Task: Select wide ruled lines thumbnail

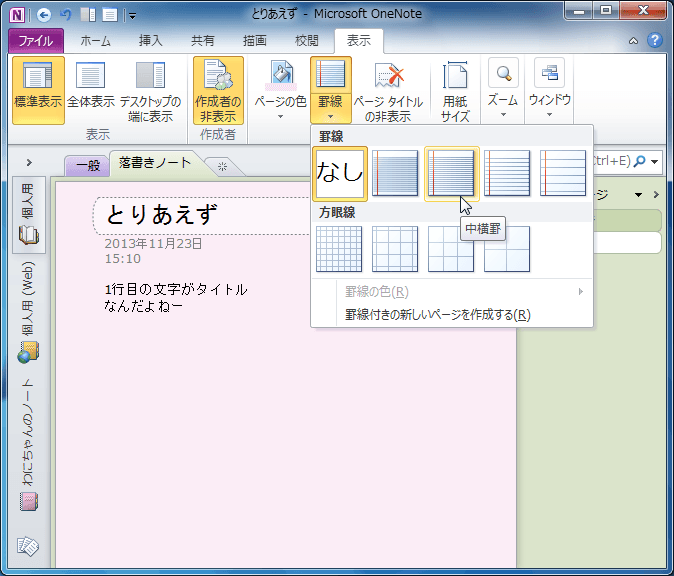Action: (563, 174)
